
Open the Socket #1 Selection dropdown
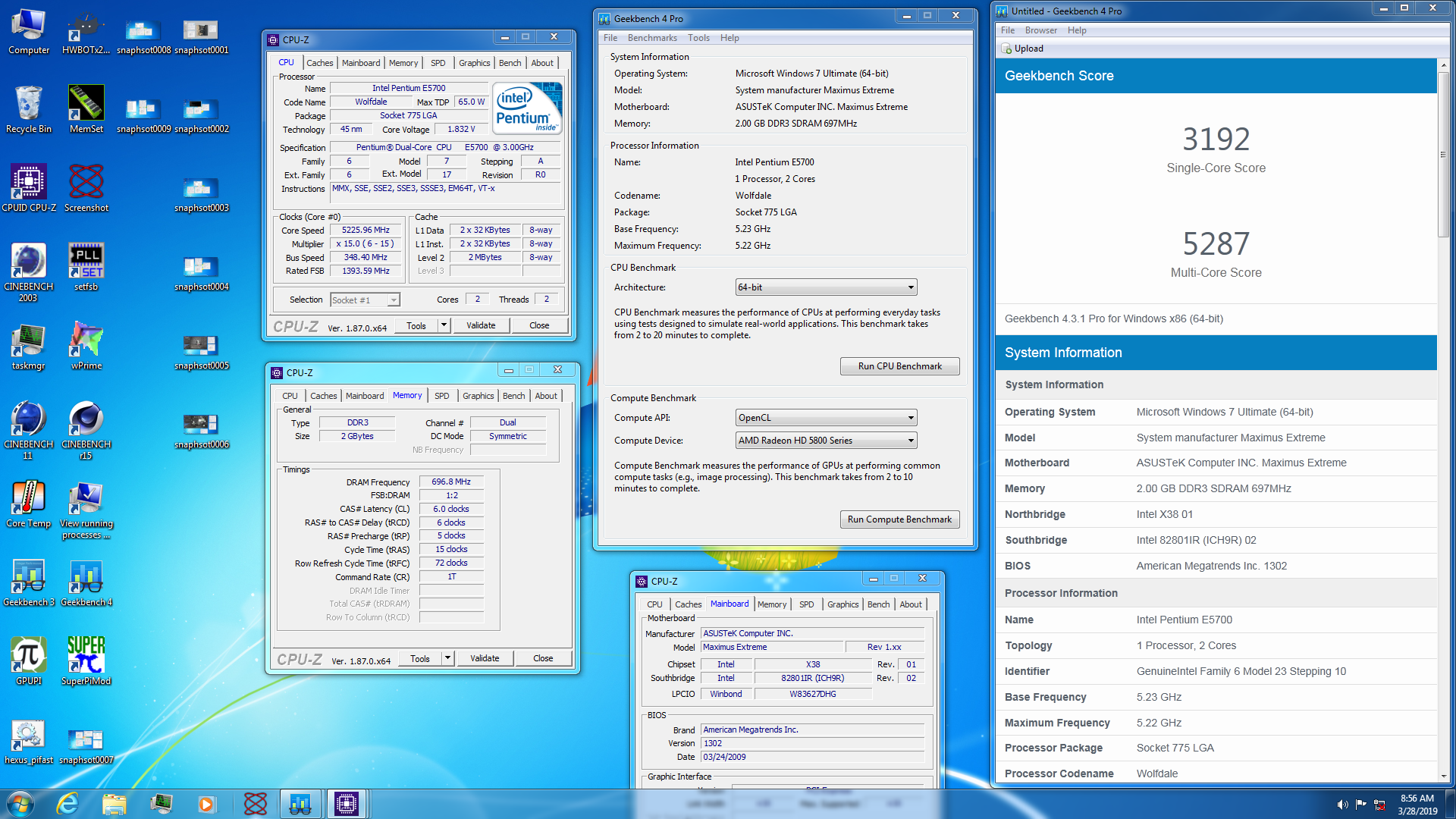pyautogui.click(x=365, y=300)
